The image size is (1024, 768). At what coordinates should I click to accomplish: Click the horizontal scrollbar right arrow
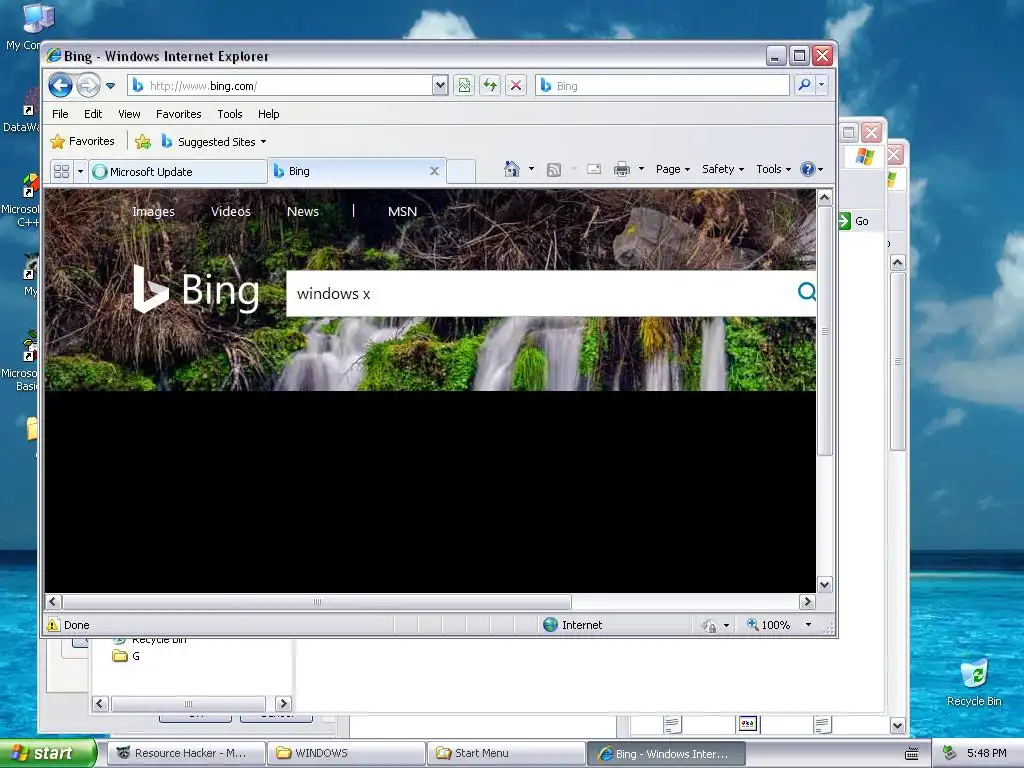coord(807,601)
